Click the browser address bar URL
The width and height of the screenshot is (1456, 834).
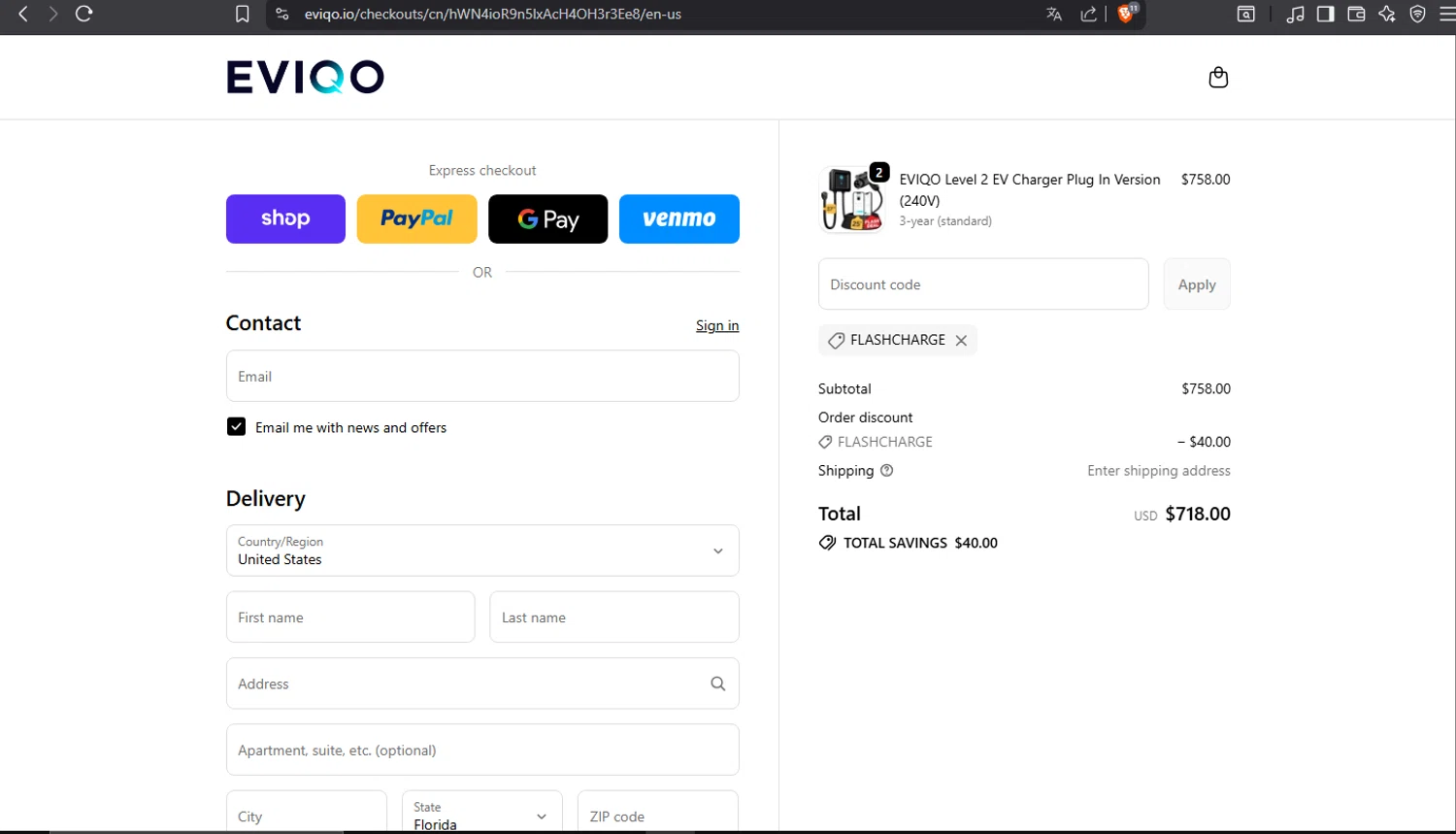pyautogui.click(x=493, y=14)
